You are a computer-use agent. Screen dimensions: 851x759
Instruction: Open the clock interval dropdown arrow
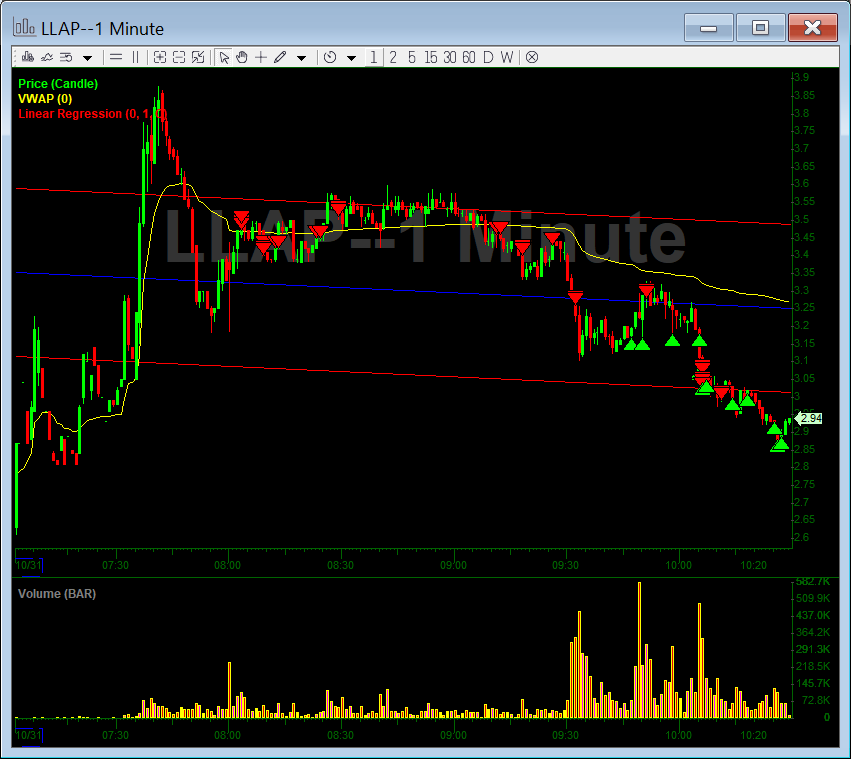[x=351, y=57]
